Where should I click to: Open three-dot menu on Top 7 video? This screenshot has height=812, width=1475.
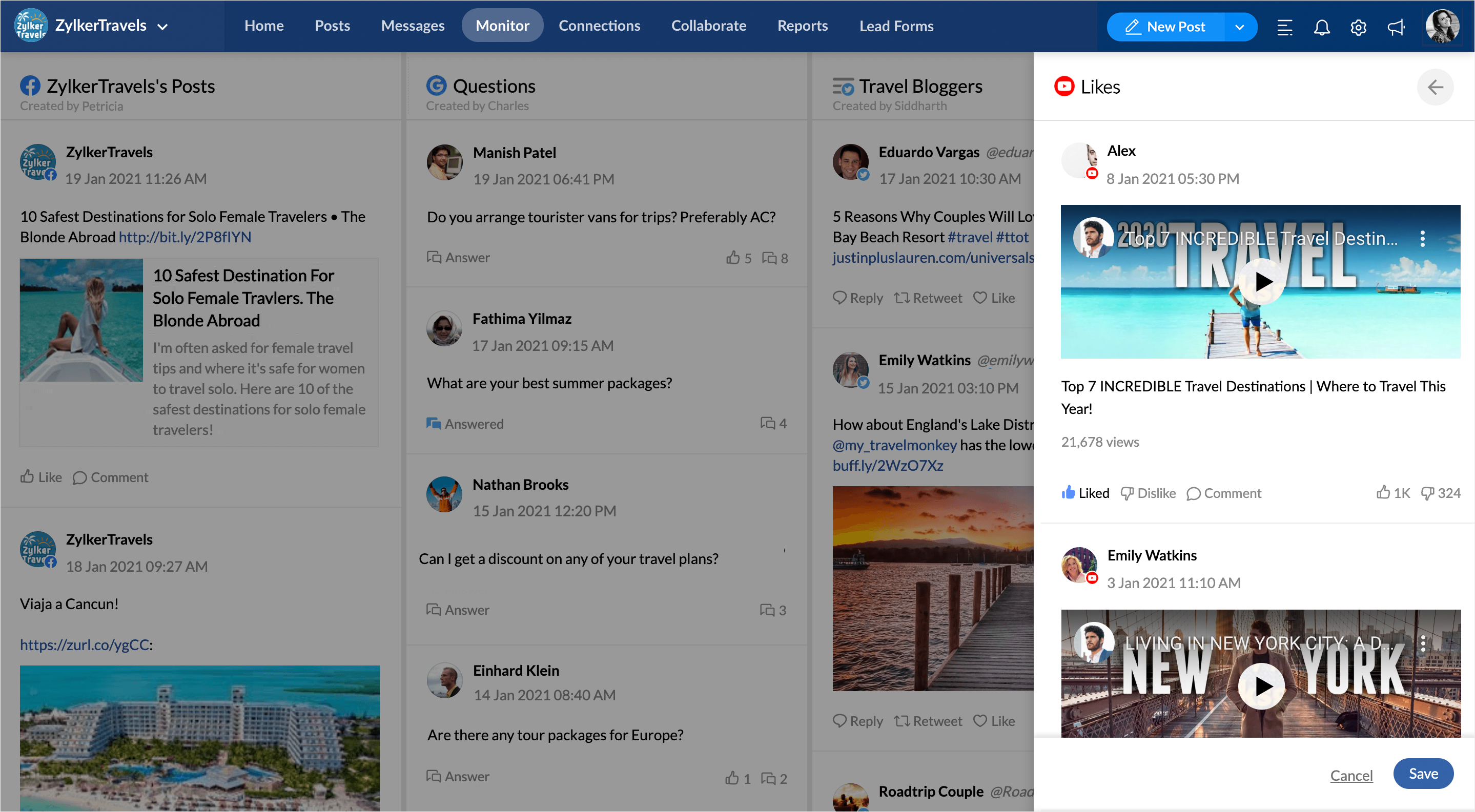click(x=1422, y=239)
